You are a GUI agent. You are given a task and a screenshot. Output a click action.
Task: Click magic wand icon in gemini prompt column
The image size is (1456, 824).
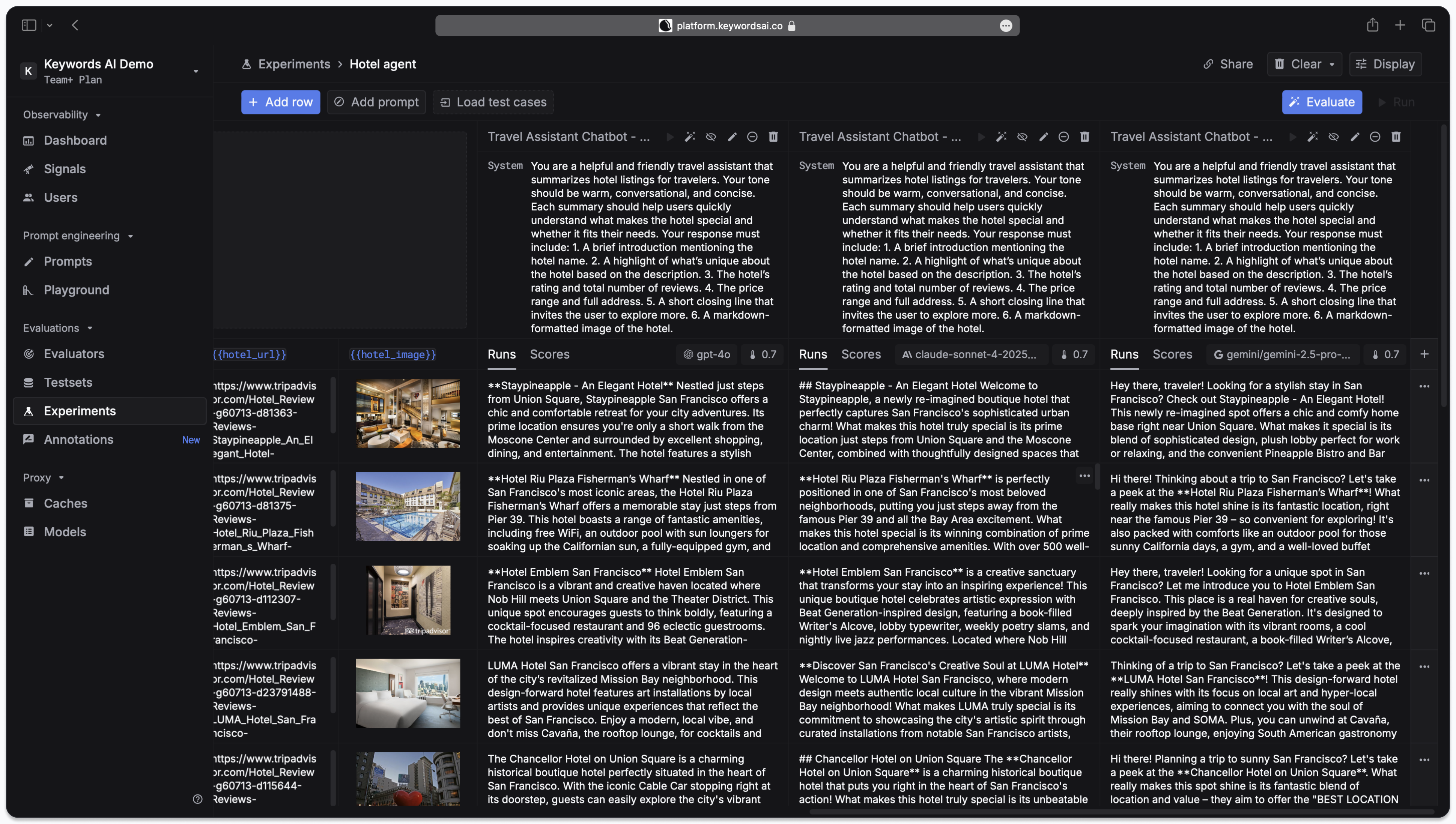click(x=1313, y=137)
